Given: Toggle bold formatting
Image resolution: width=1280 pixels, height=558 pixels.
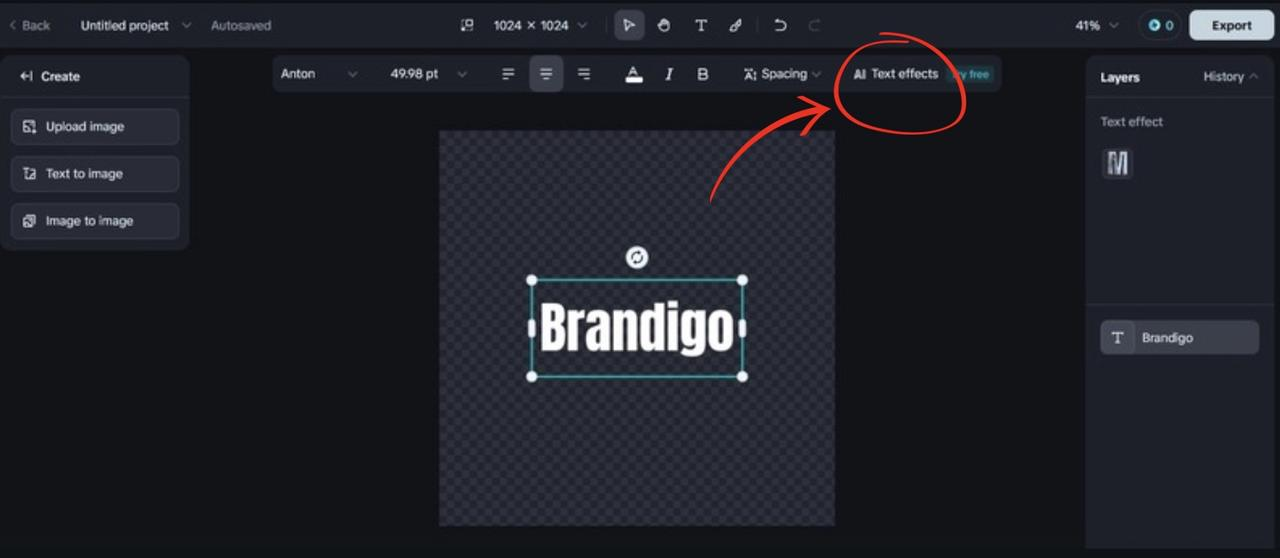Looking at the screenshot, I should coord(703,74).
